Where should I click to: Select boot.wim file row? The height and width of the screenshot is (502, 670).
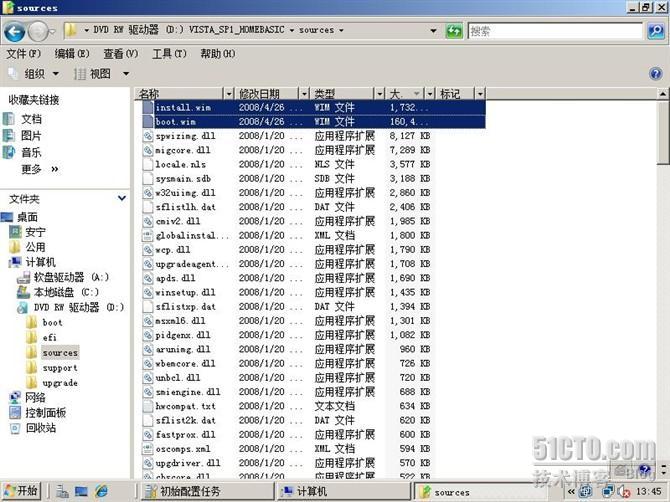(314, 122)
